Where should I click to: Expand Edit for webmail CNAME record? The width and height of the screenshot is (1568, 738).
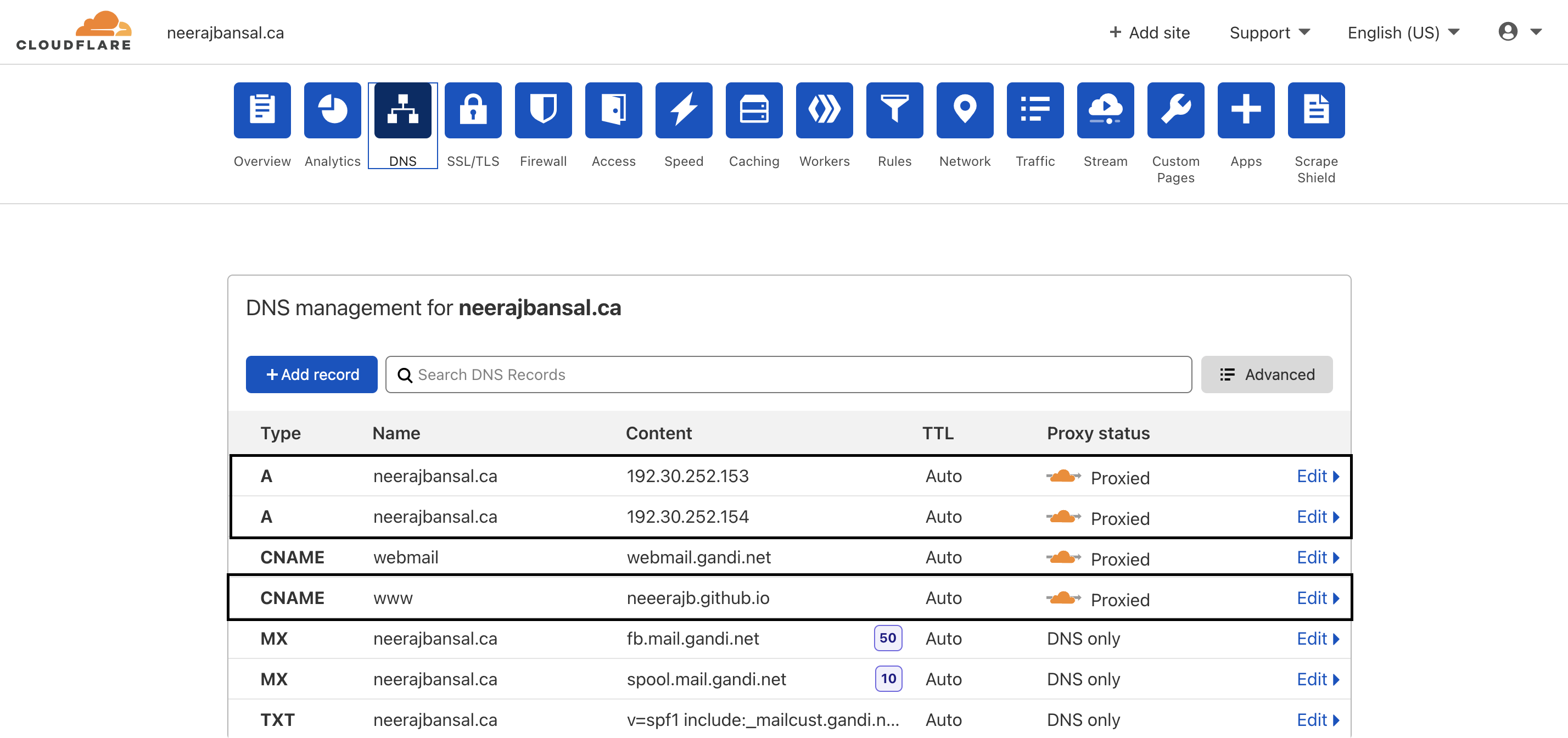(1318, 557)
